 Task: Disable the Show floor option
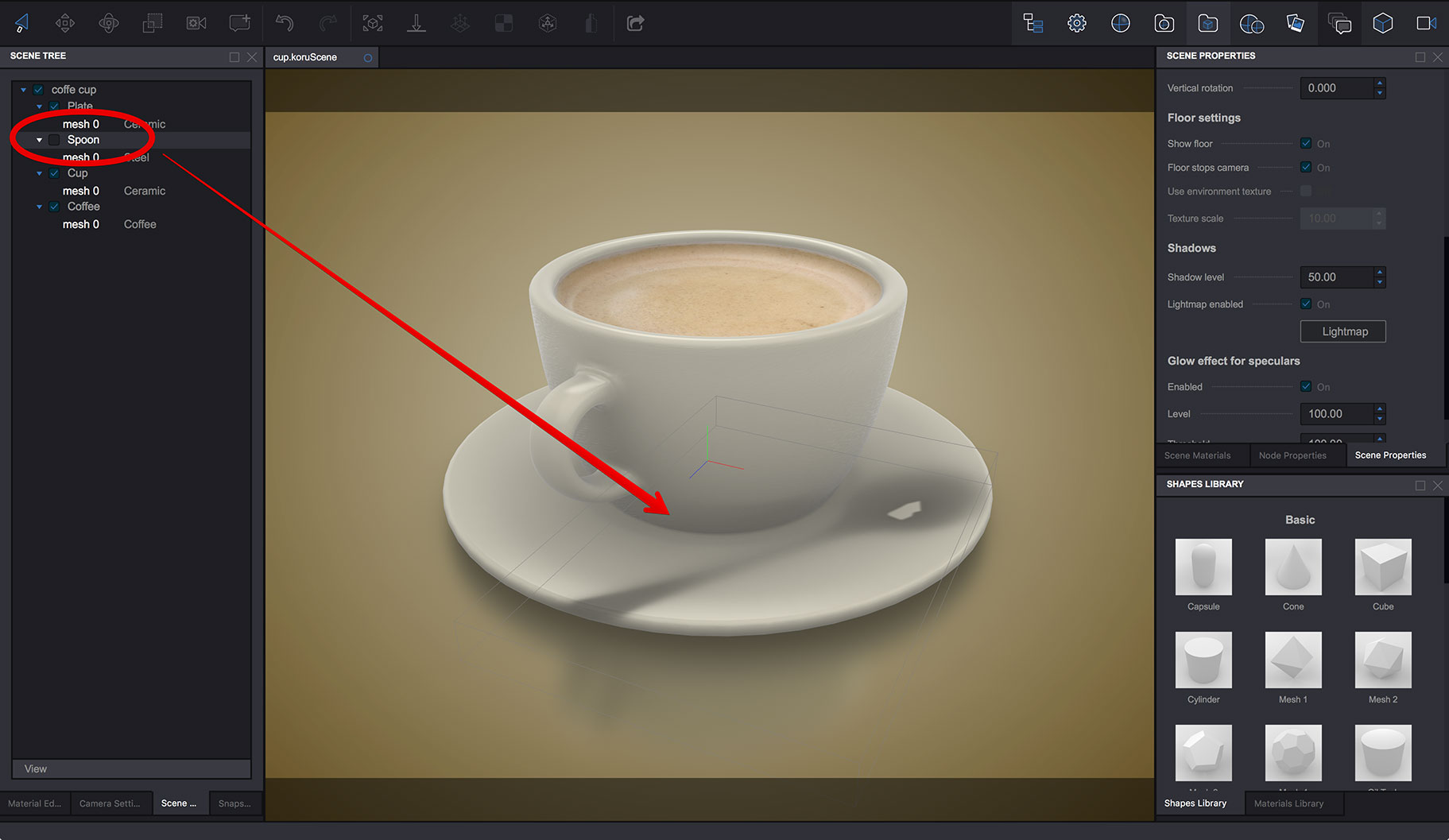point(1305,143)
